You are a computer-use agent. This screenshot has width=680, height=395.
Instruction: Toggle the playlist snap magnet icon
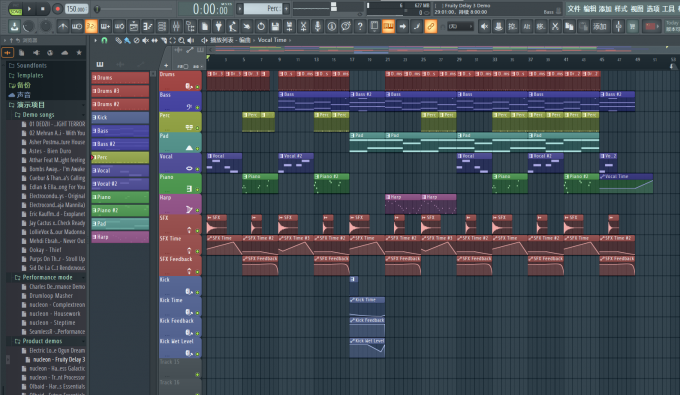tap(104, 40)
